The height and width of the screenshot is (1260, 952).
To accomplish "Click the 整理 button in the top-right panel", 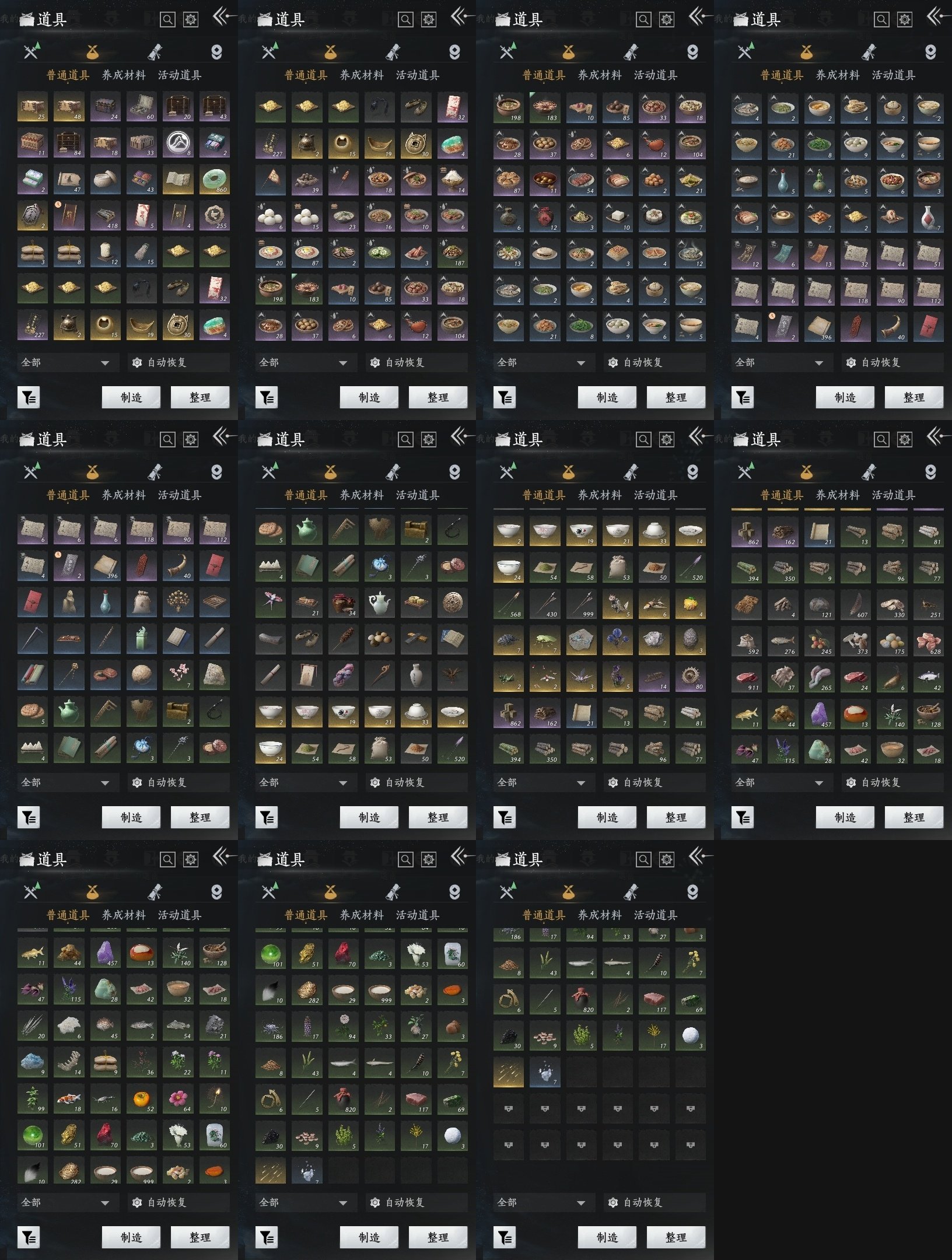I will click(x=914, y=397).
